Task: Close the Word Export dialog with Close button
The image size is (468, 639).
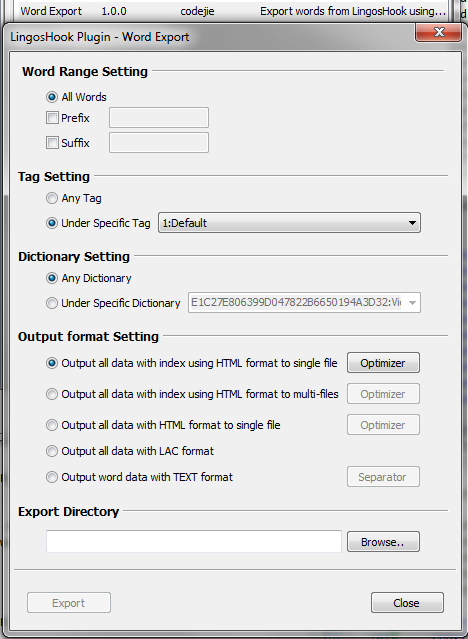Action: 407,603
